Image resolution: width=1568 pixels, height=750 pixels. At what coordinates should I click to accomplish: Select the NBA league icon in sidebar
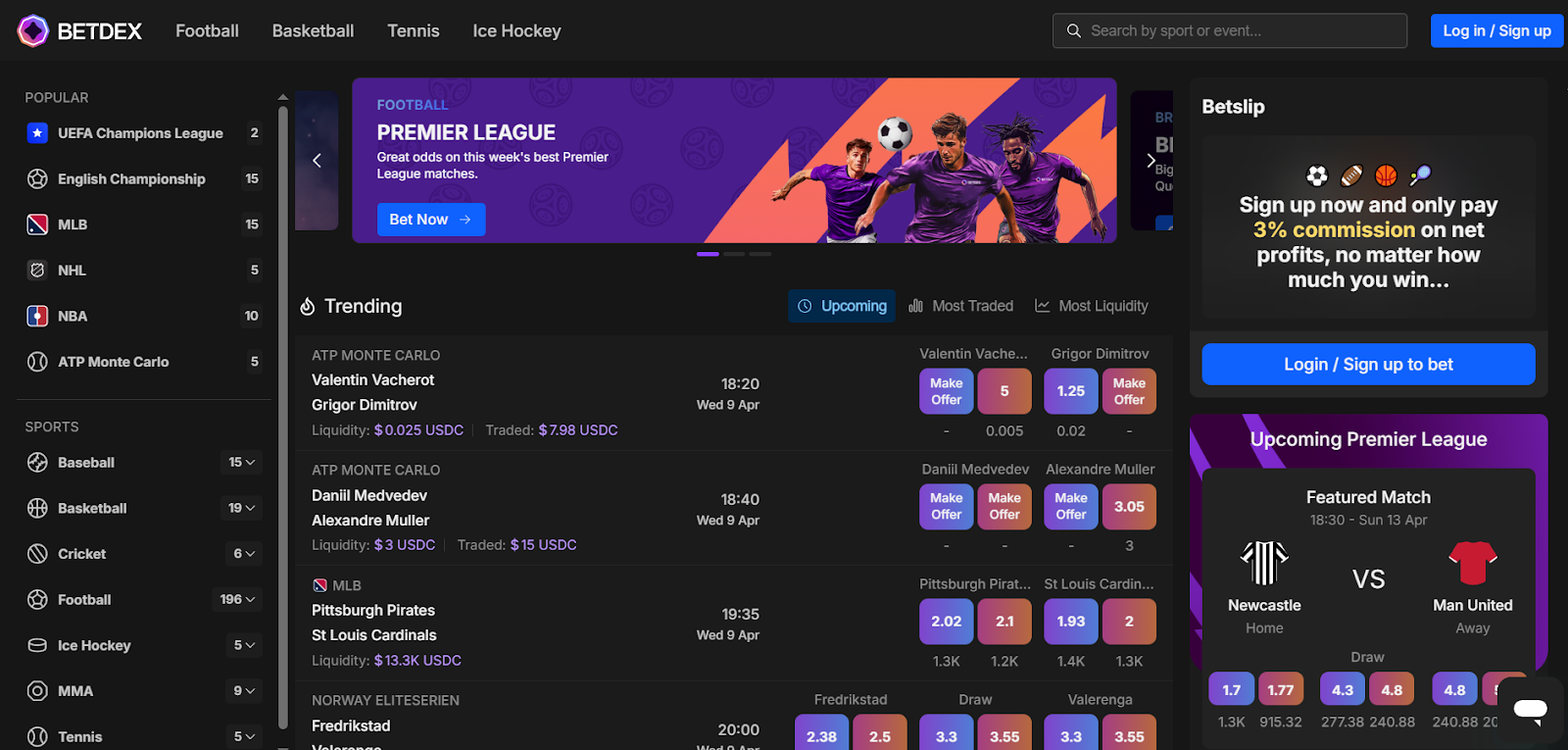click(37, 316)
